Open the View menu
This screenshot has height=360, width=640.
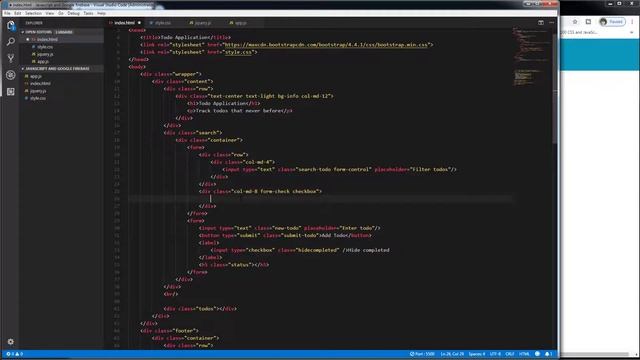coord(49,13)
